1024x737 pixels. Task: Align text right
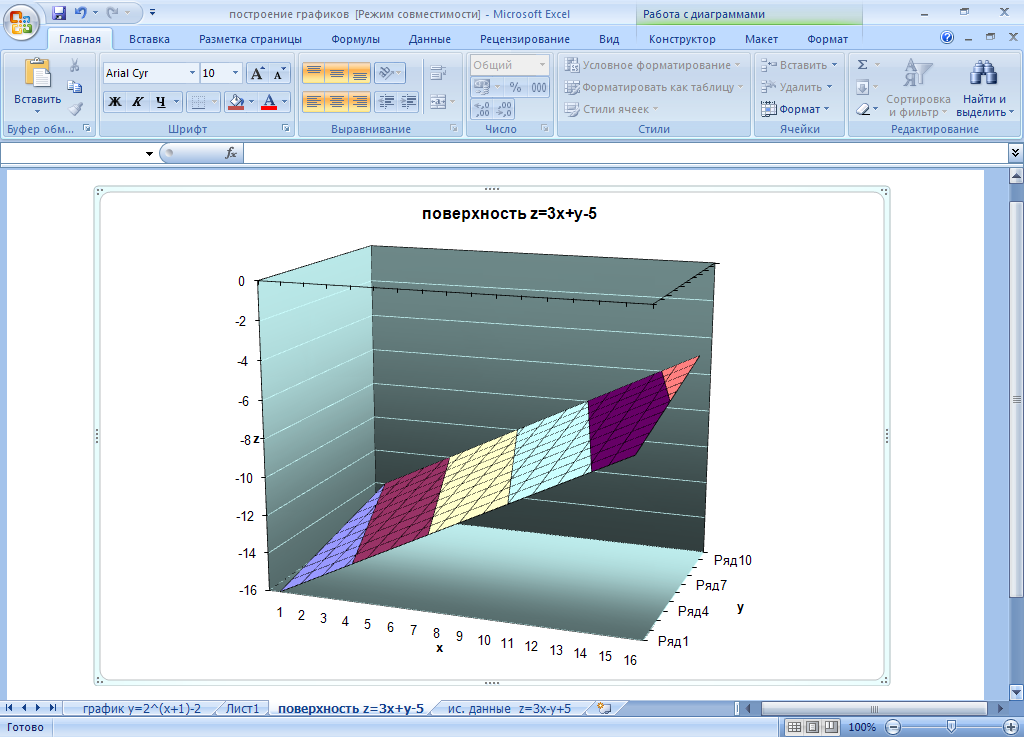click(359, 102)
